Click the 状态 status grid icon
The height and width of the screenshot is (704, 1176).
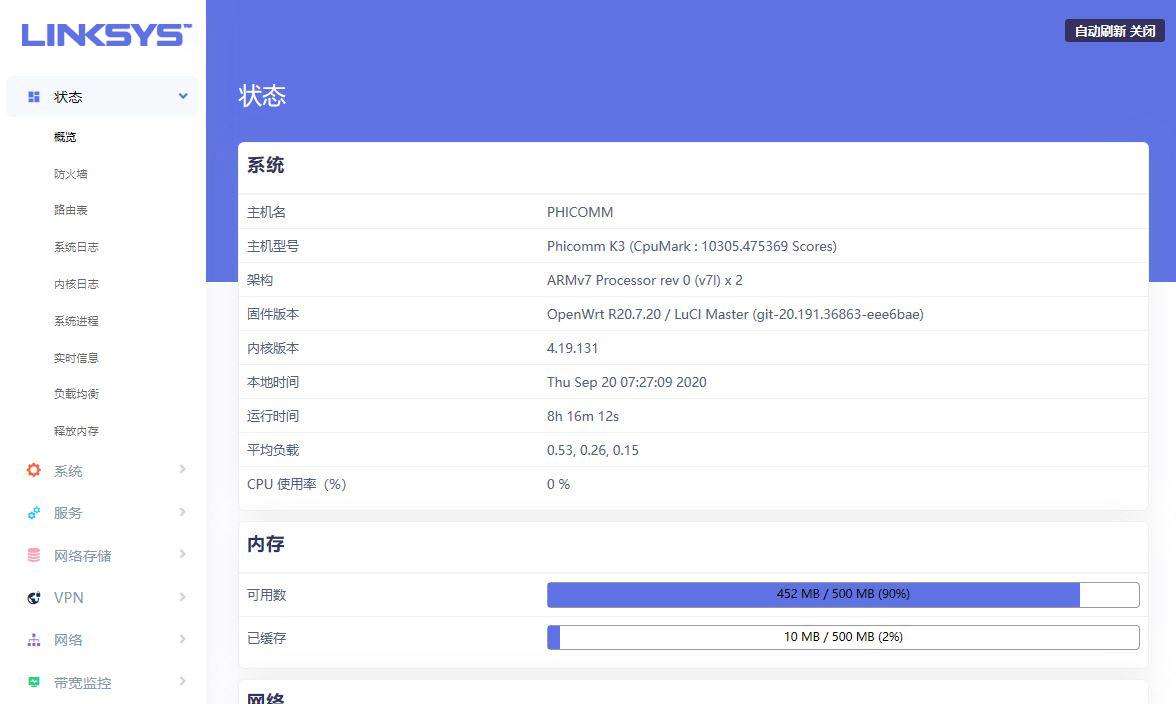[x=32, y=96]
